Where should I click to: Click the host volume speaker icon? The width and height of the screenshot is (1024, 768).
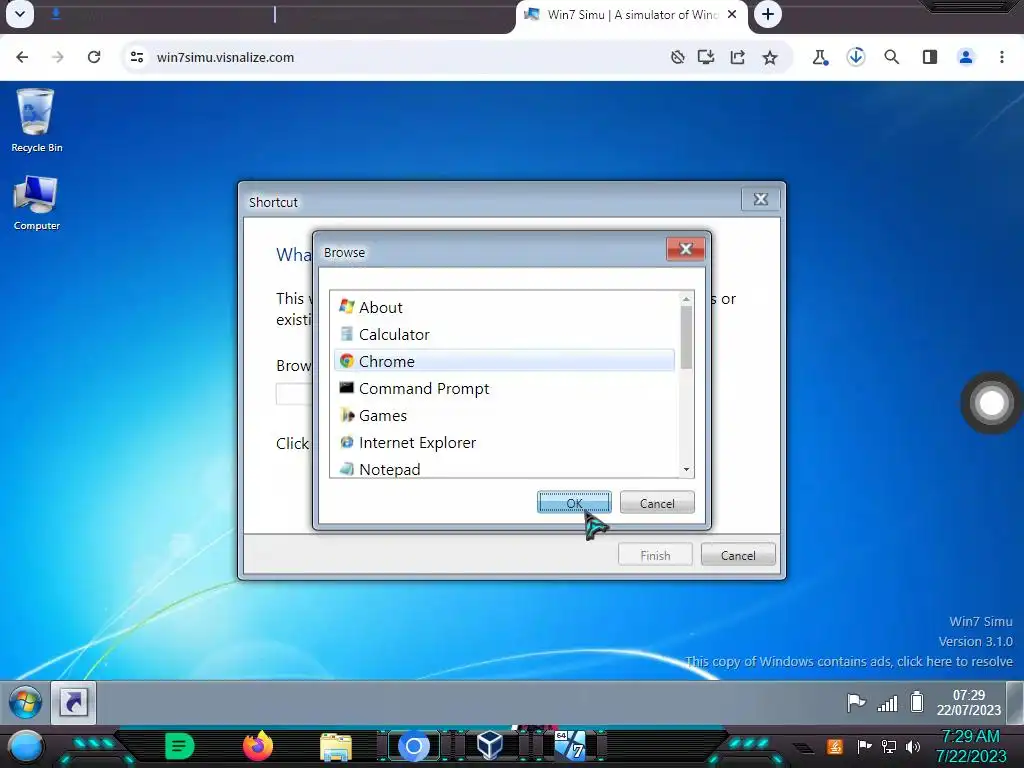click(x=913, y=747)
